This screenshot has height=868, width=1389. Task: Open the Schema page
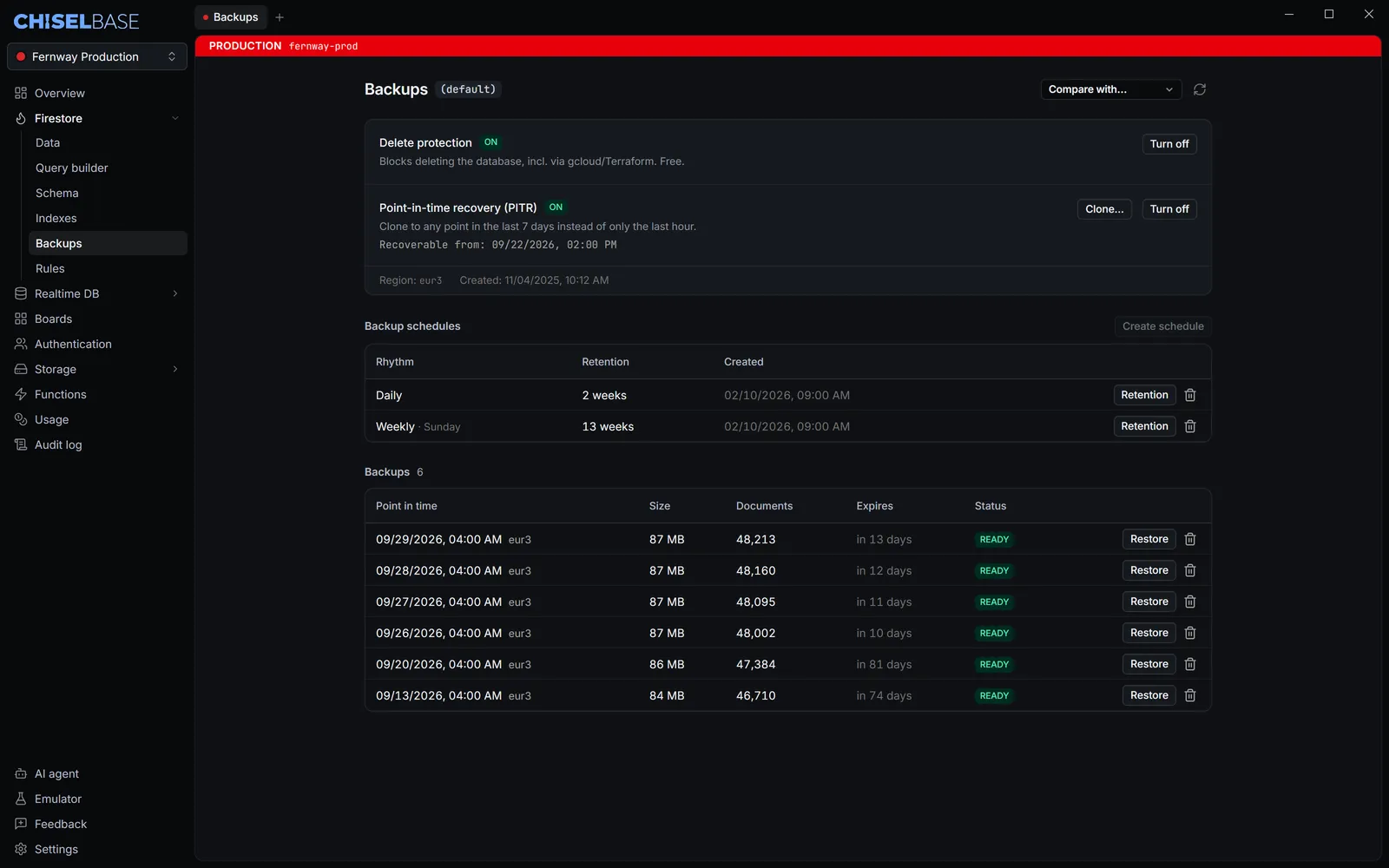[108, 193]
